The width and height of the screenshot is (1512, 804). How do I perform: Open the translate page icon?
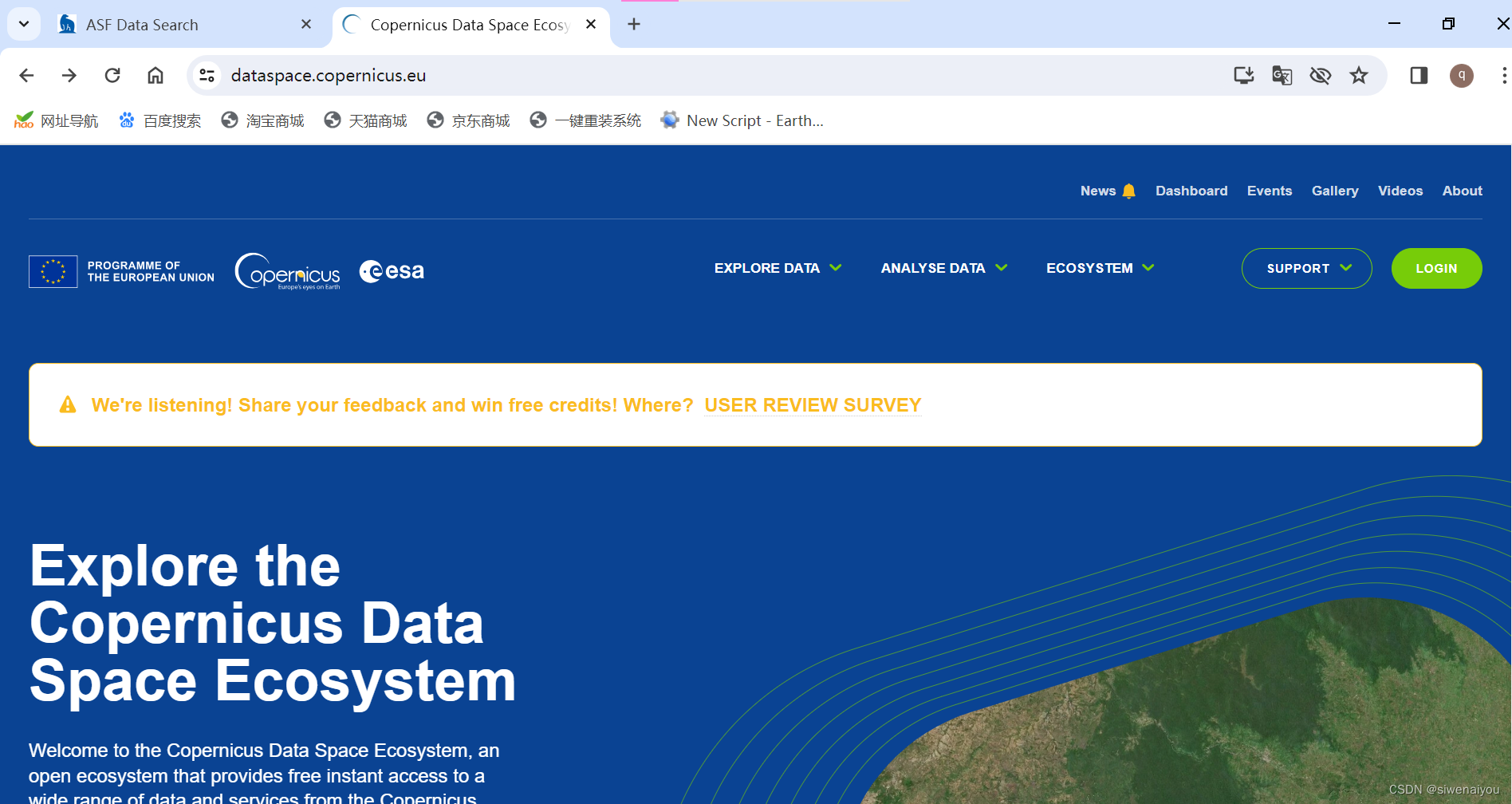[1282, 75]
